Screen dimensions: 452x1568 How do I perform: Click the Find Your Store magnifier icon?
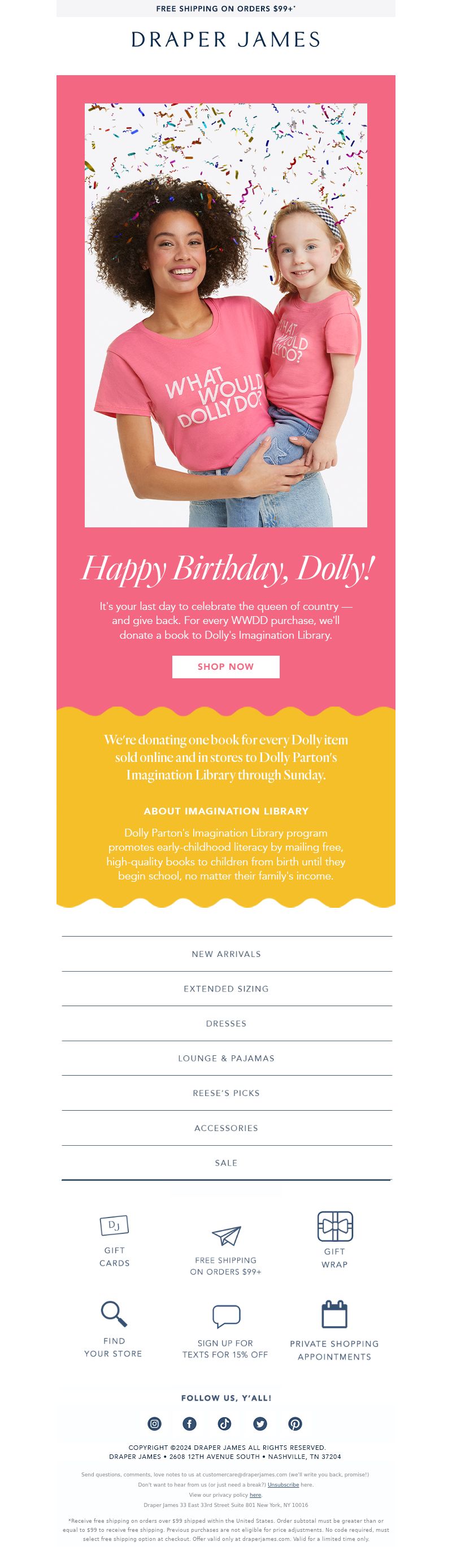(114, 1314)
